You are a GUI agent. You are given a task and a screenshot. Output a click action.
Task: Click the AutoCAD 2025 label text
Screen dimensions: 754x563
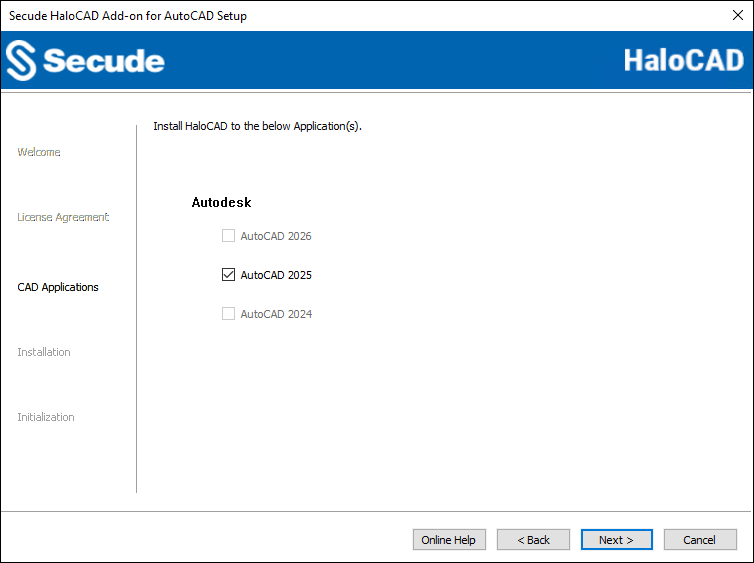tap(276, 275)
